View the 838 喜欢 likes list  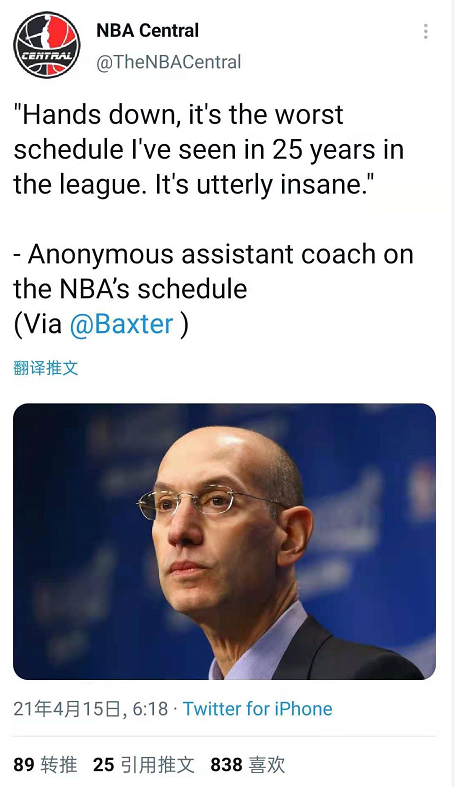click(x=247, y=765)
